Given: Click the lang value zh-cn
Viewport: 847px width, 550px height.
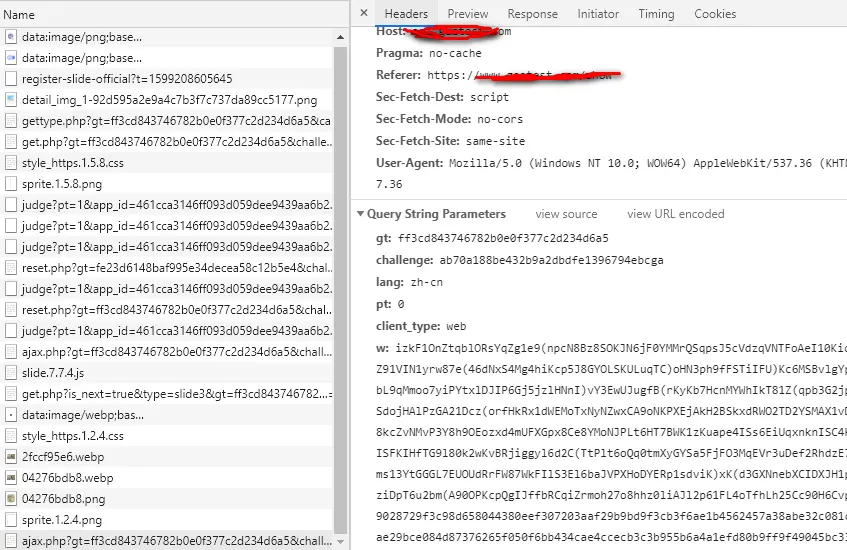Looking at the screenshot, I should (426, 283).
